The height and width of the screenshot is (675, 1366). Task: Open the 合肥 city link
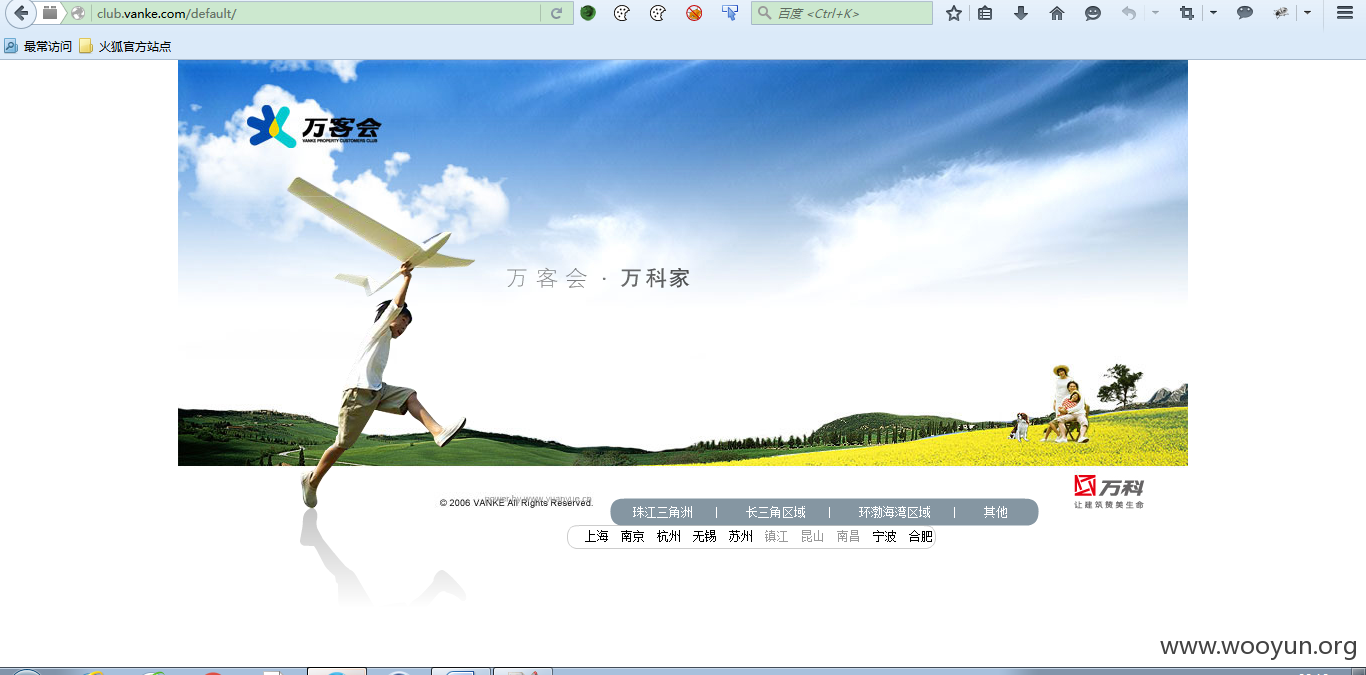coord(921,537)
